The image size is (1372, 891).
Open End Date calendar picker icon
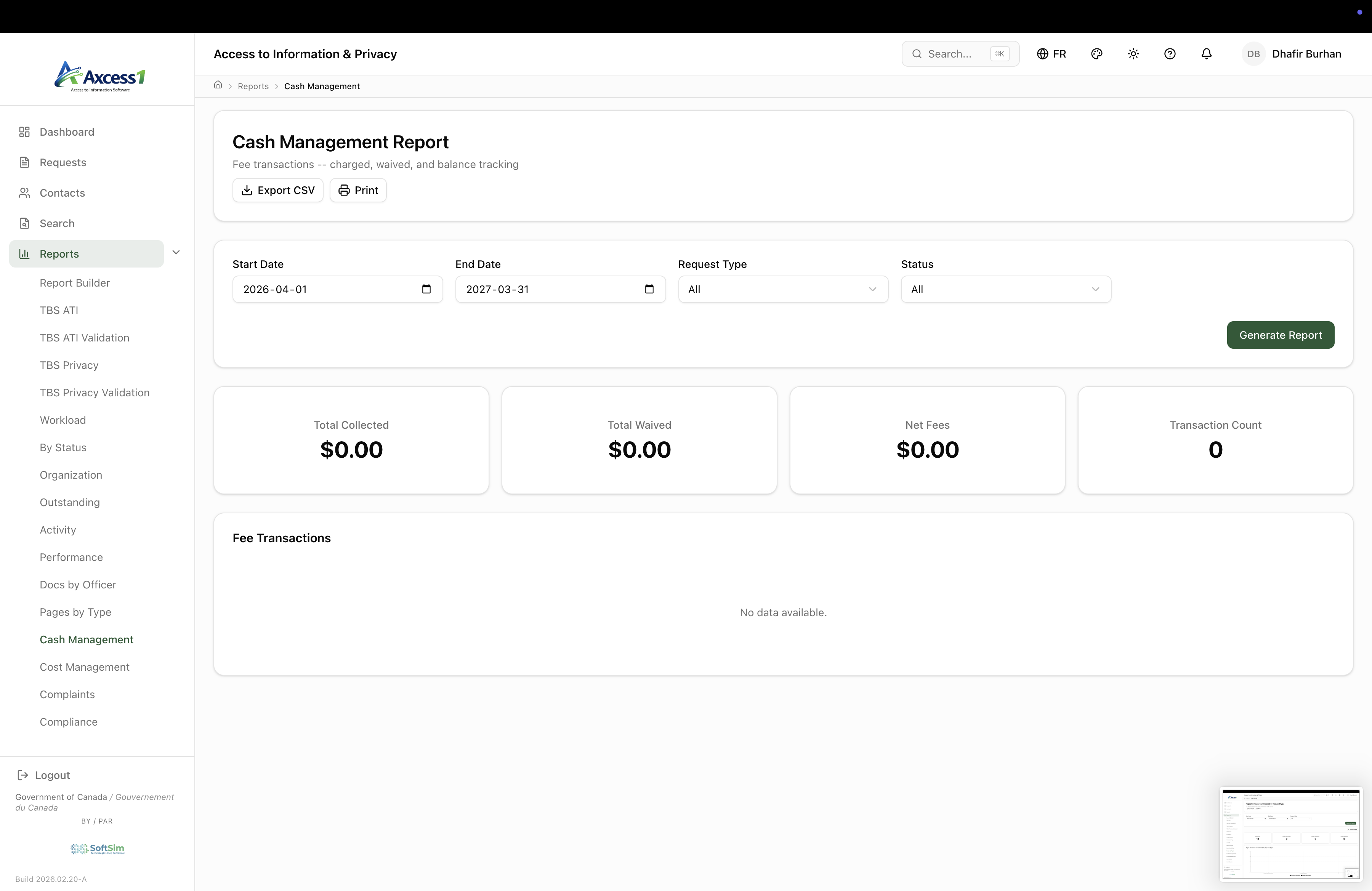pyautogui.click(x=649, y=289)
